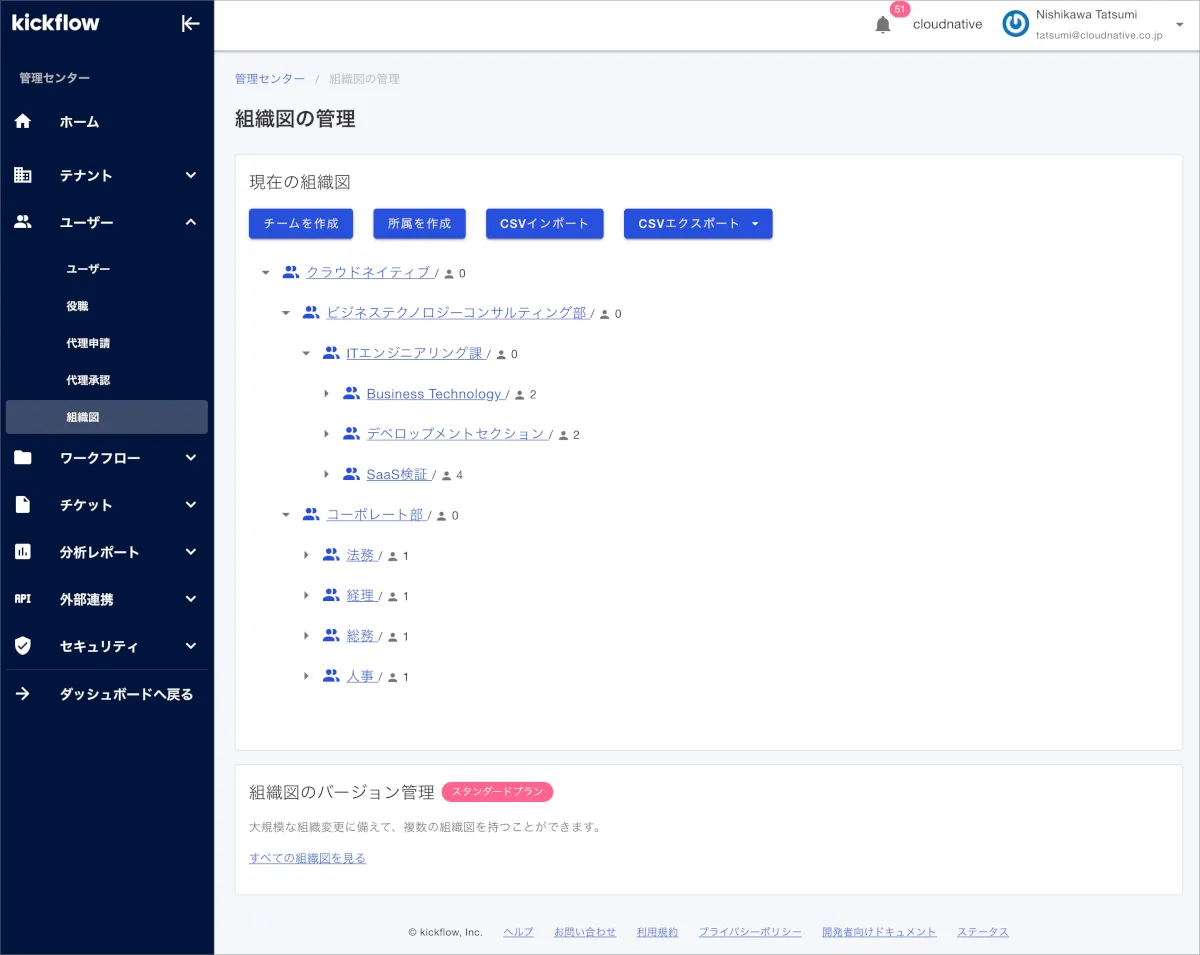Select 役職 in the user submenu
Image resolution: width=1200 pixels, height=955 pixels.
pyautogui.click(x=77, y=306)
